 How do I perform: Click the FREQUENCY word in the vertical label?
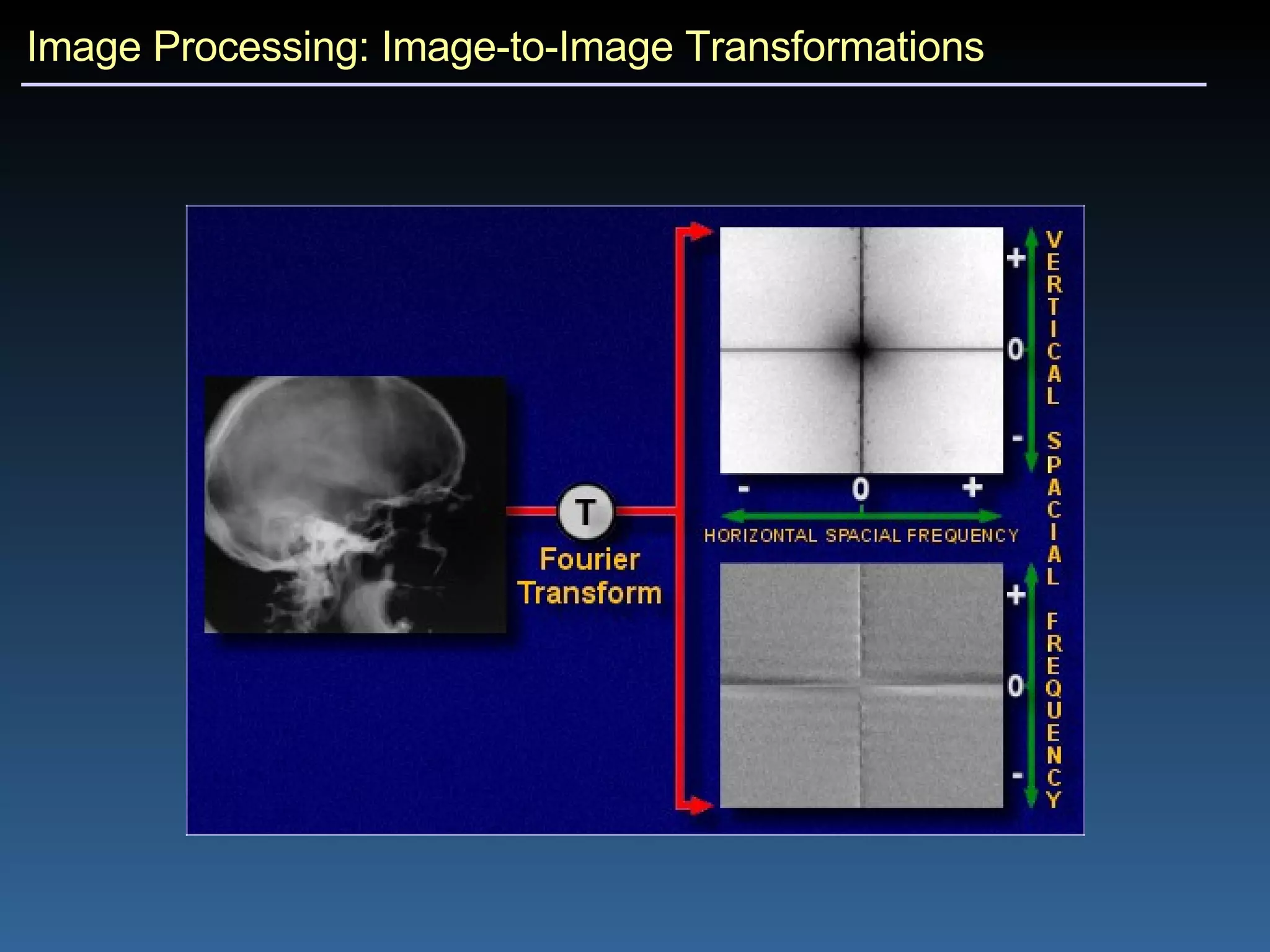tap(1054, 710)
